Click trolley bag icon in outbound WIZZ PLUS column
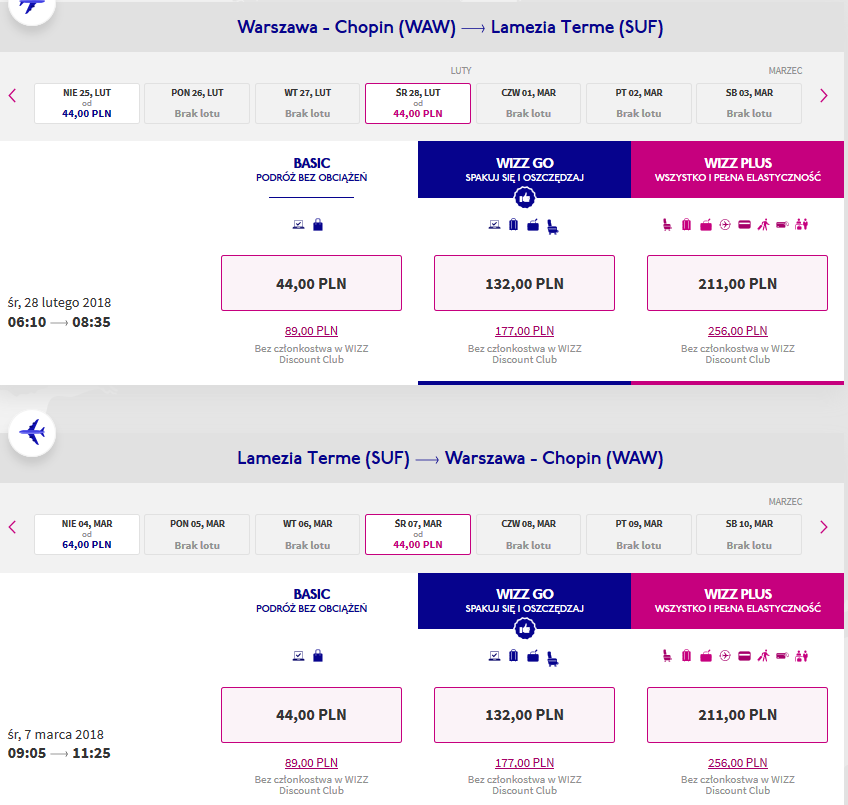Image resolution: width=848 pixels, height=805 pixels. (x=706, y=225)
